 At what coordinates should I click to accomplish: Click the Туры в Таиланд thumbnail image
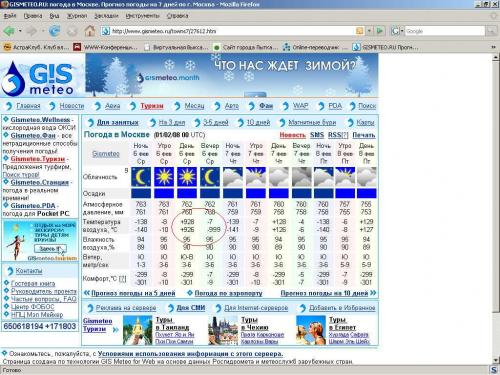point(137,330)
